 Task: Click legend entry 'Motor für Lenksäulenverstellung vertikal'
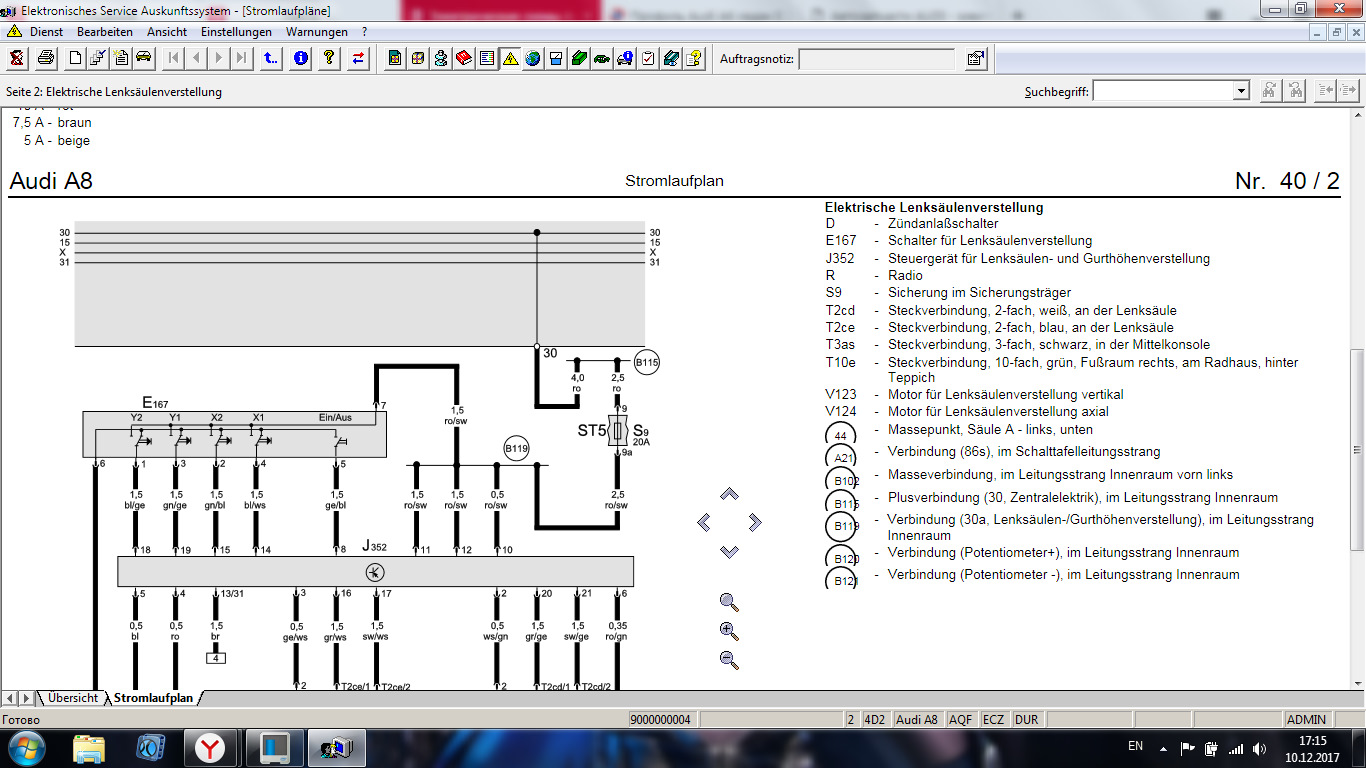(1005, 394)
